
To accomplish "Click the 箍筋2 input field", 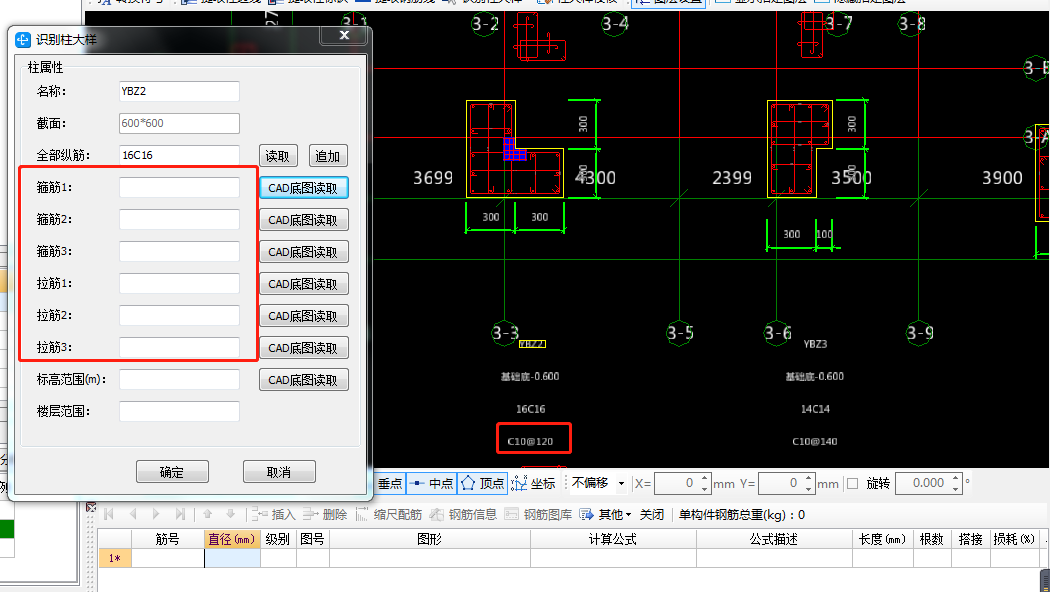I will click(x=179, y=219).
